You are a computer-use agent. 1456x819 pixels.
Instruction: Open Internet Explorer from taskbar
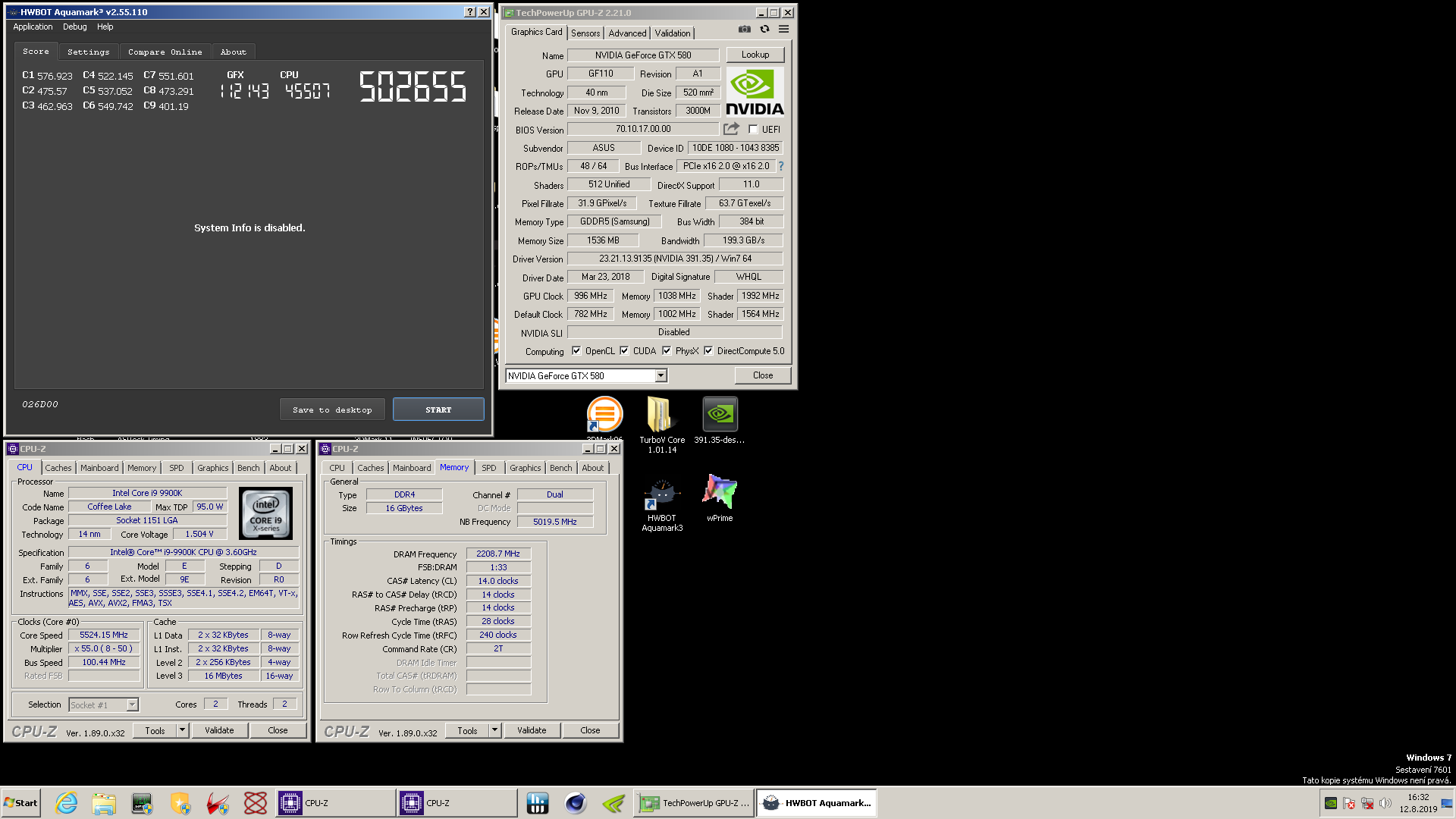pyautogui.click(x=67, y=803)
